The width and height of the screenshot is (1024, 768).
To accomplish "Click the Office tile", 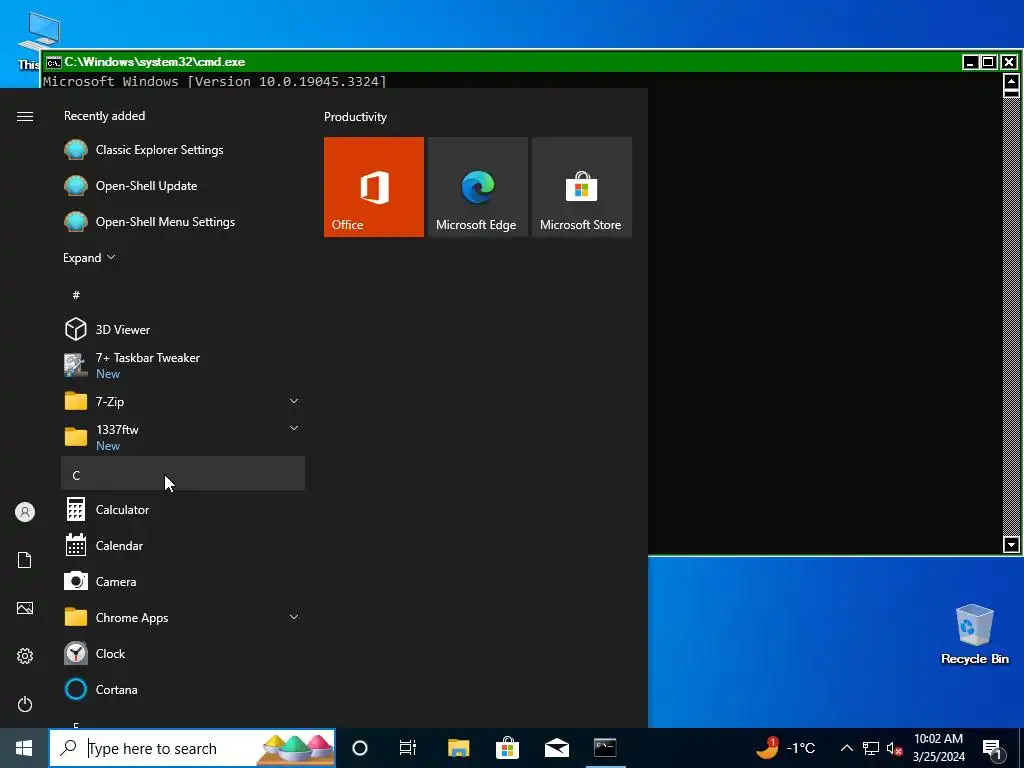I will [x=374, y=187].
